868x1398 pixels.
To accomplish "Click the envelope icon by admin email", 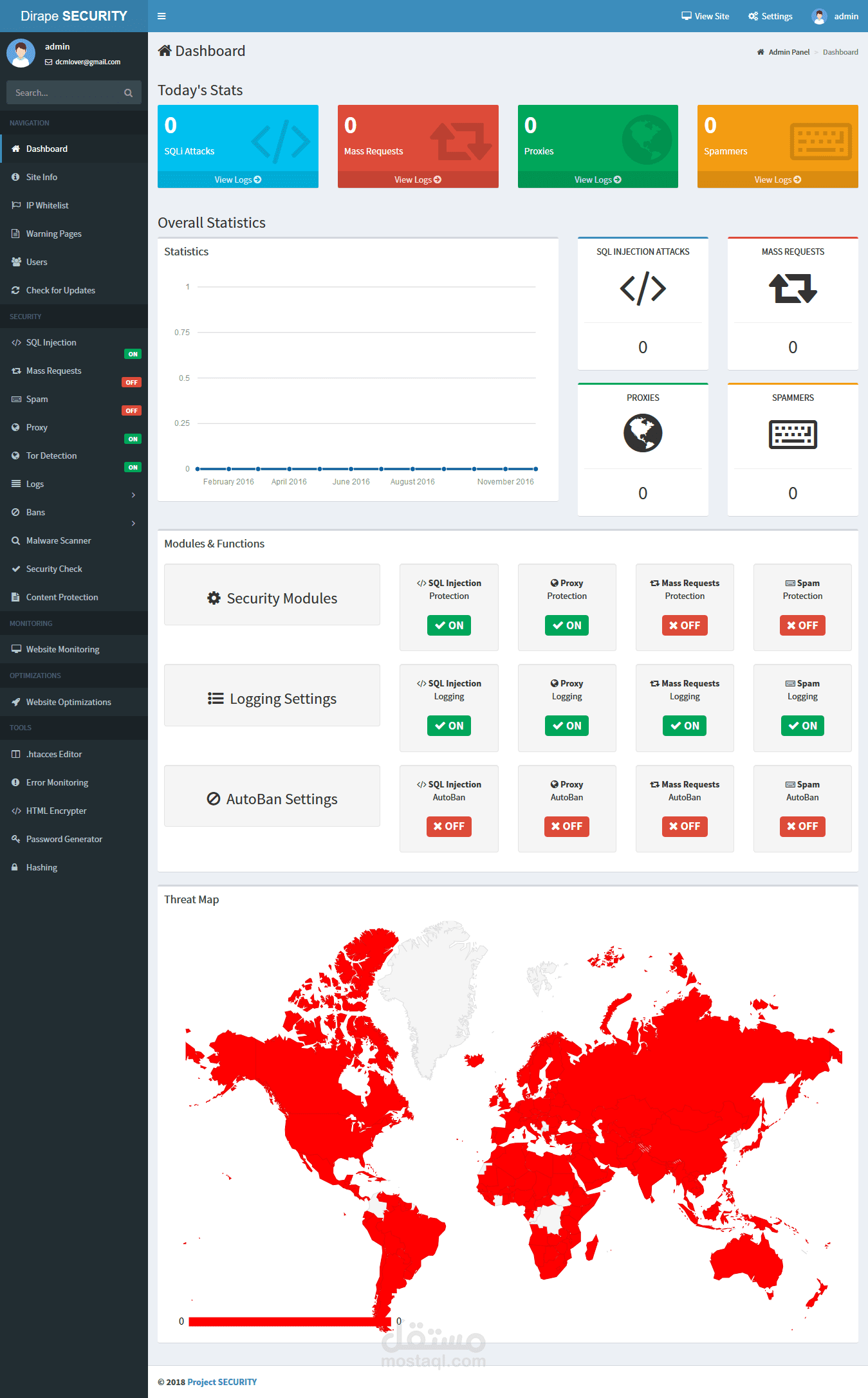I will coord(48,62).
